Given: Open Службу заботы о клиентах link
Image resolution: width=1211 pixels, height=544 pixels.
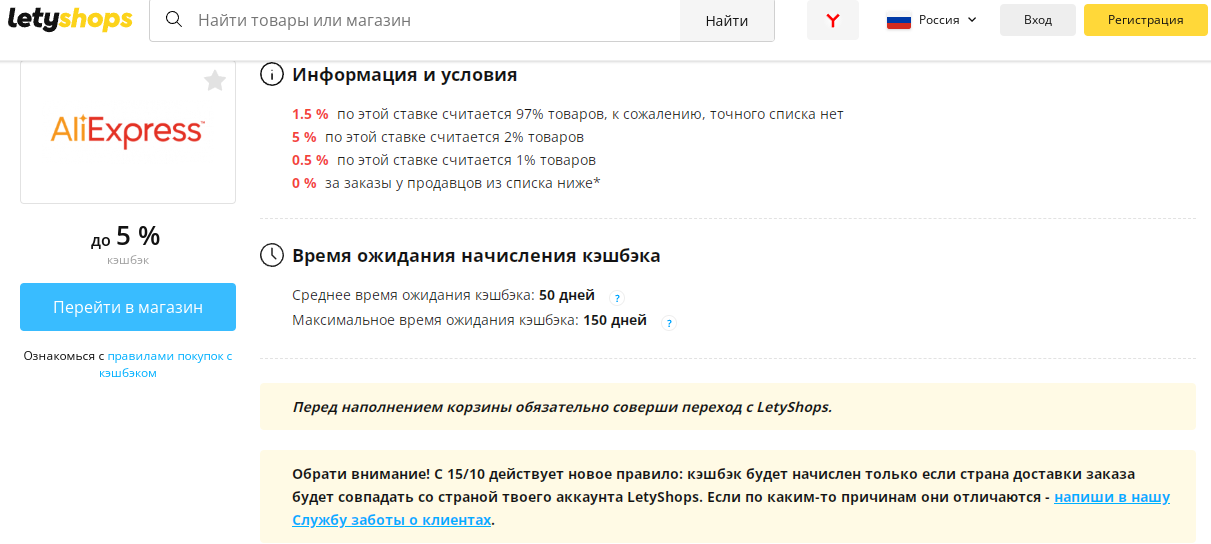Looking at the screenshot, I should [x=392, y=520].
